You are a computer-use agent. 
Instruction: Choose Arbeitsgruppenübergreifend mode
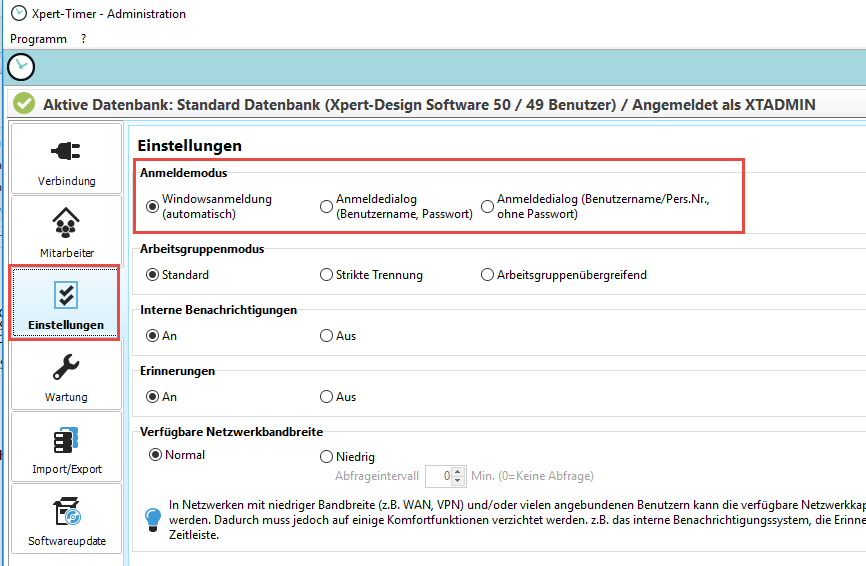click(488, 274)
